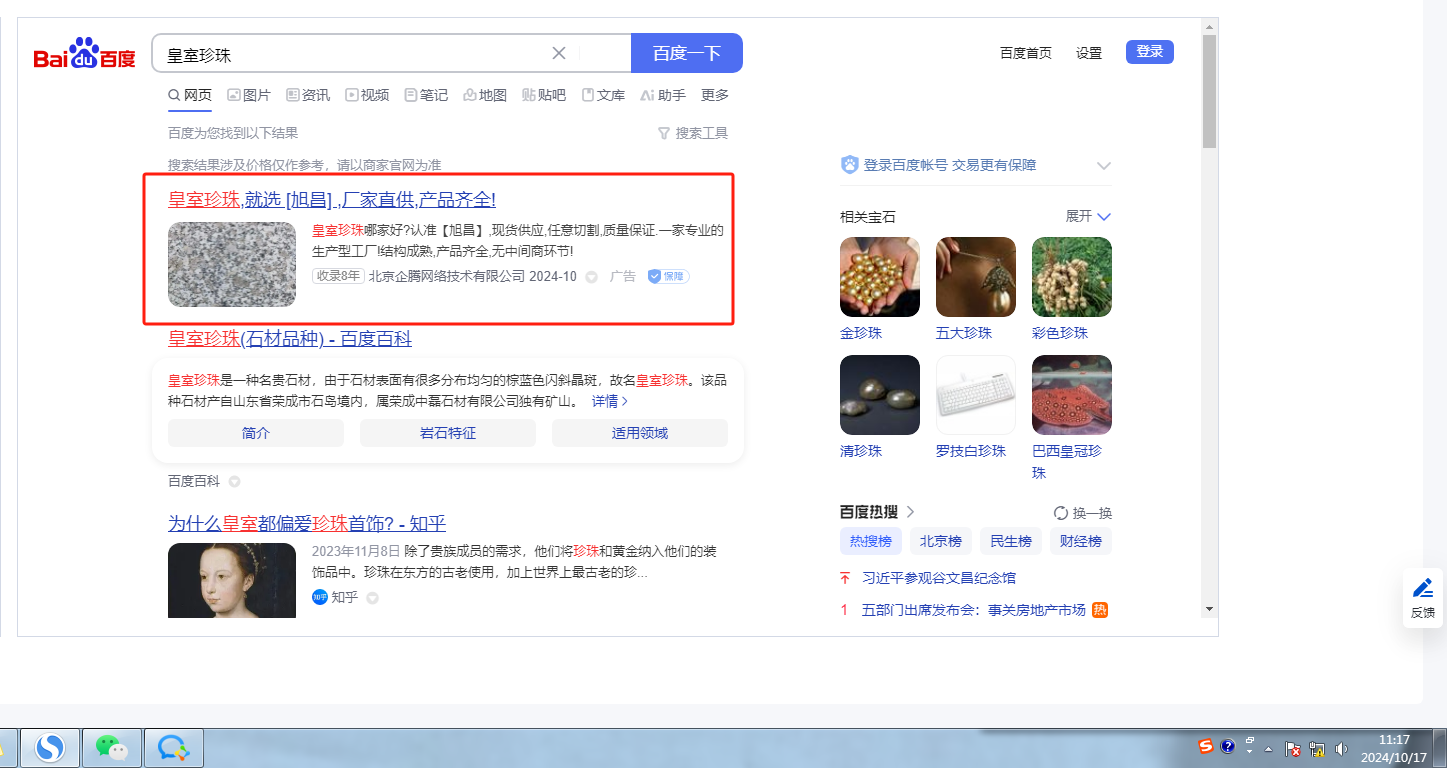The width and height of the screenshot is (1447, 768).
Task: Switch to the 视频 search tab
Action: [367, 95]
